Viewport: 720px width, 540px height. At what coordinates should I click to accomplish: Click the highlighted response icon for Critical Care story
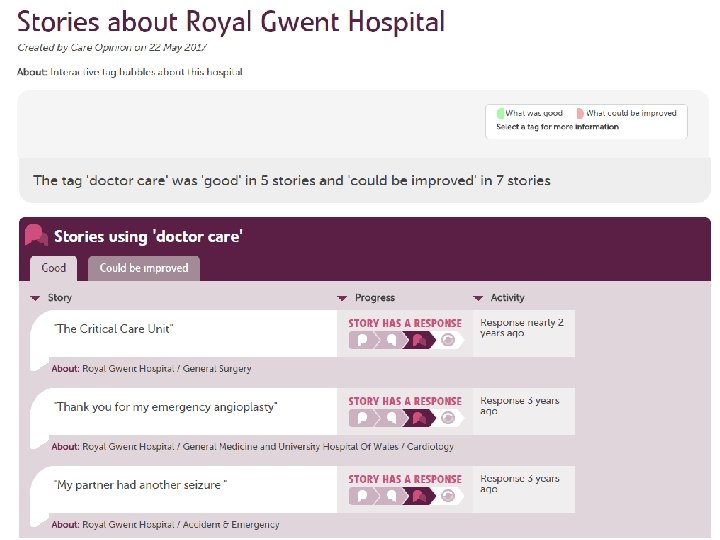(x=420, y=340)
